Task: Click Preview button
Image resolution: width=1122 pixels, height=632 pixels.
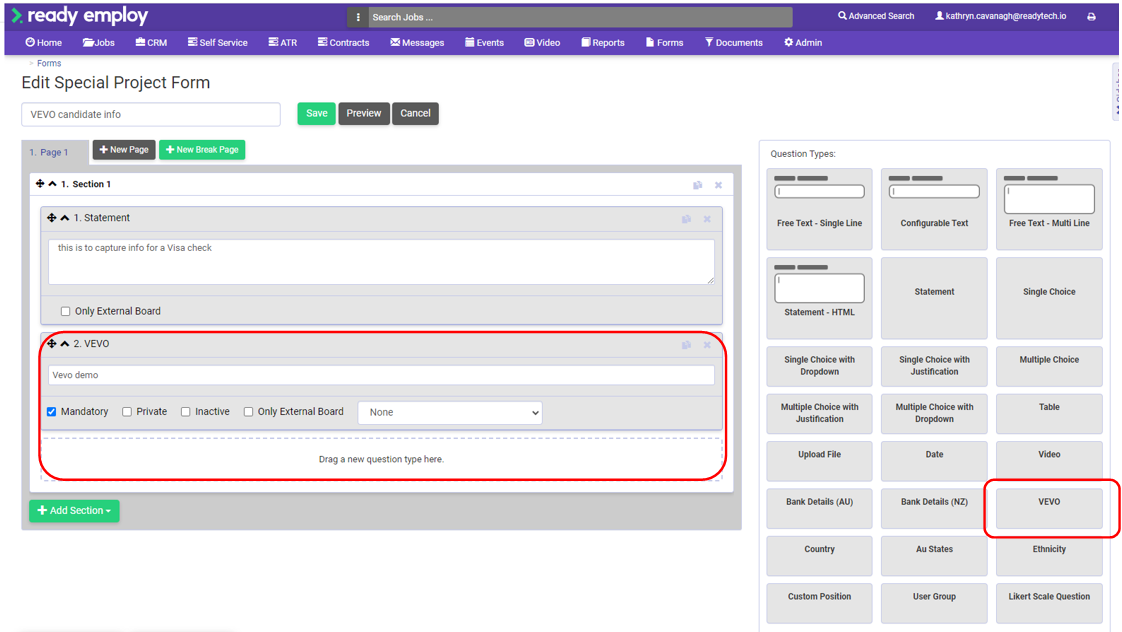Action: (364, 113)
